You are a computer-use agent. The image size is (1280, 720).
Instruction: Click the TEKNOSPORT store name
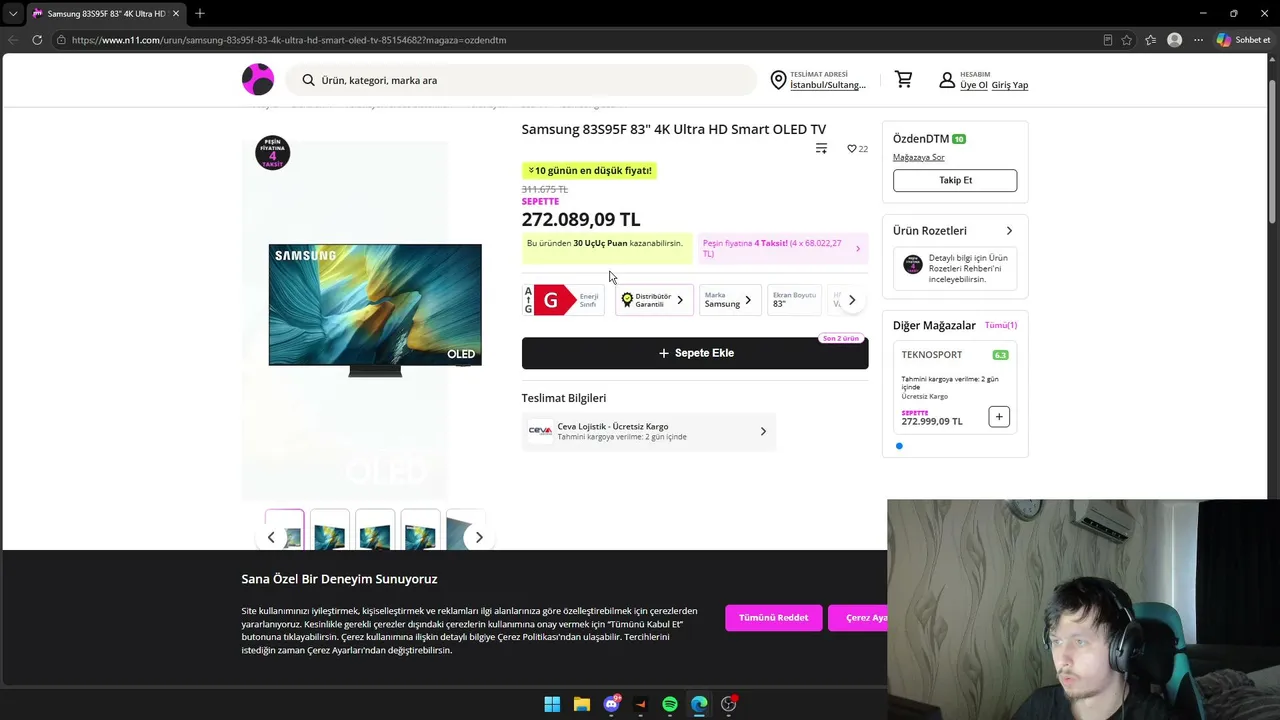click(x=932, y=355)
